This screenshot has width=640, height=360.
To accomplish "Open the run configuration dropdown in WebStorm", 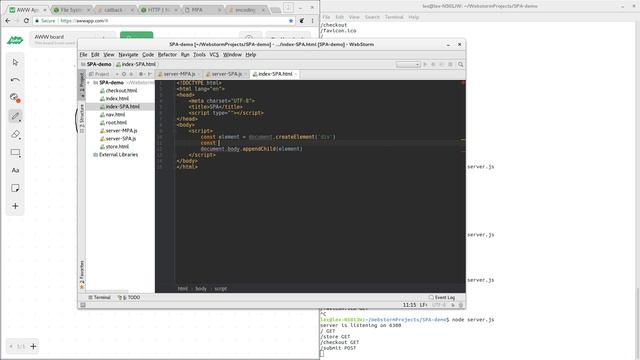I will tap(408, 64).
